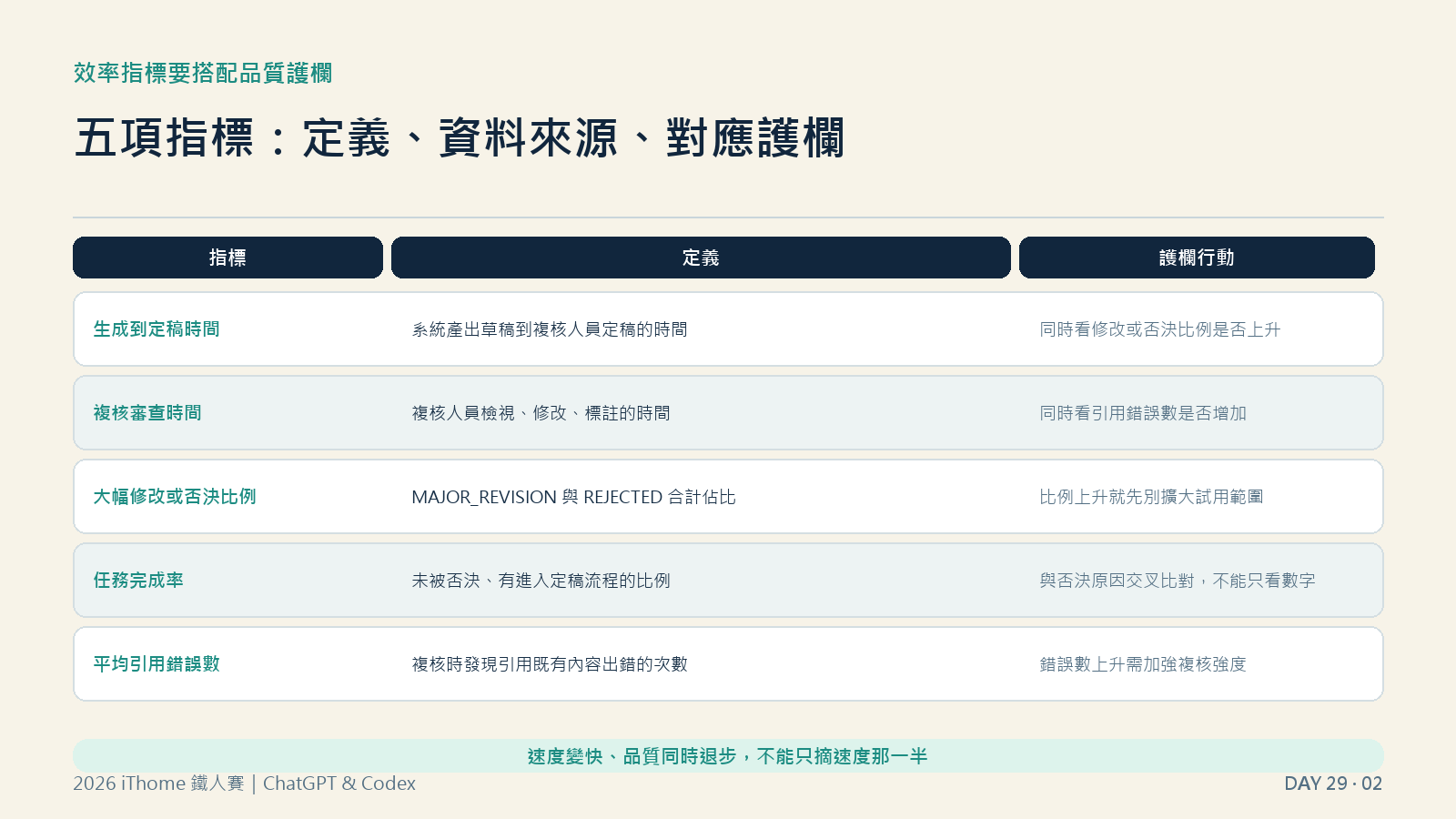Select the 護欄行動 column header
Screen dimensions: 1456x819
tap(1197, 258)
